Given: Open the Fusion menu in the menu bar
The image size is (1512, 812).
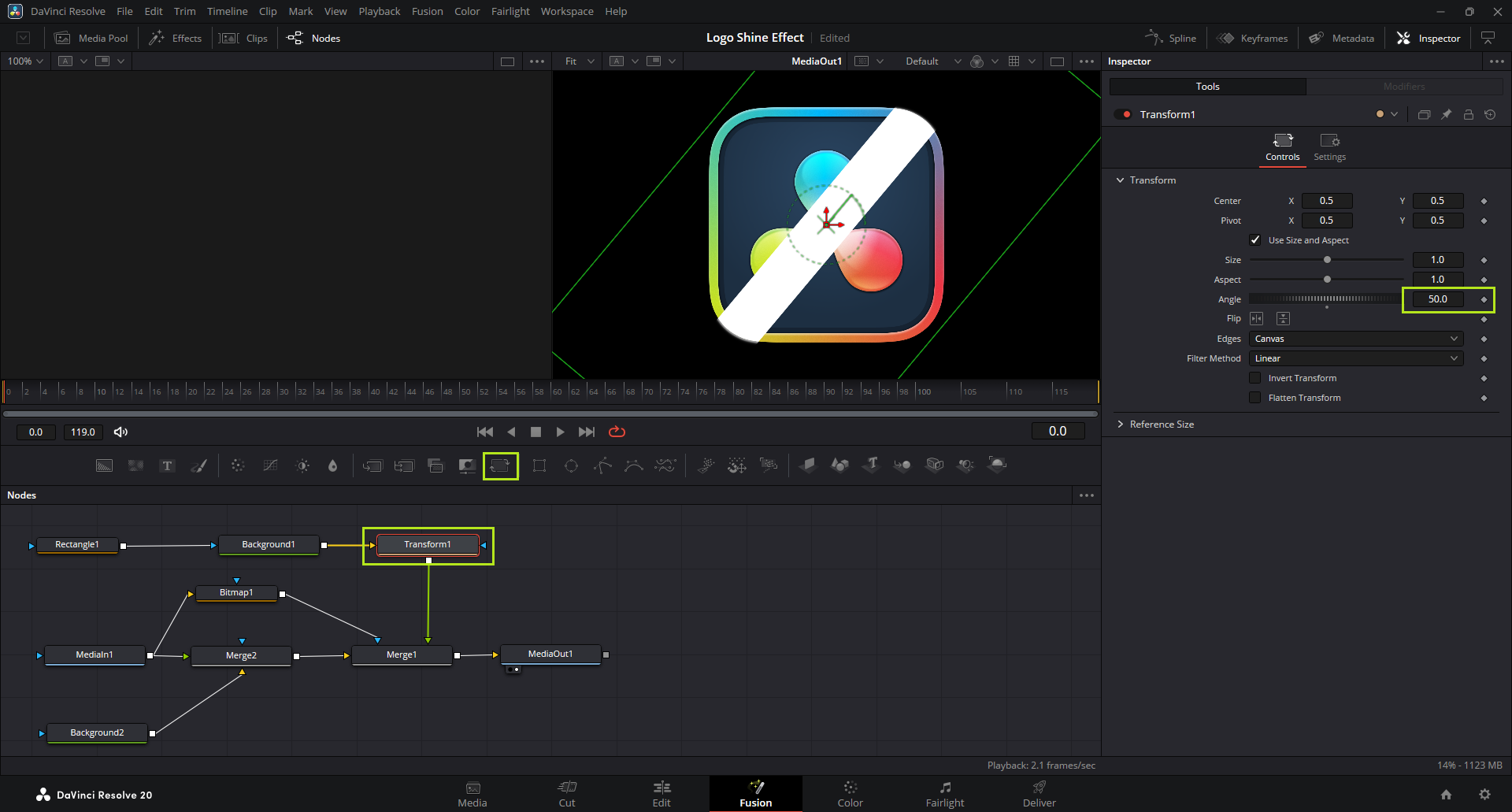Looking at the screenshot, I should pos(427,11).
